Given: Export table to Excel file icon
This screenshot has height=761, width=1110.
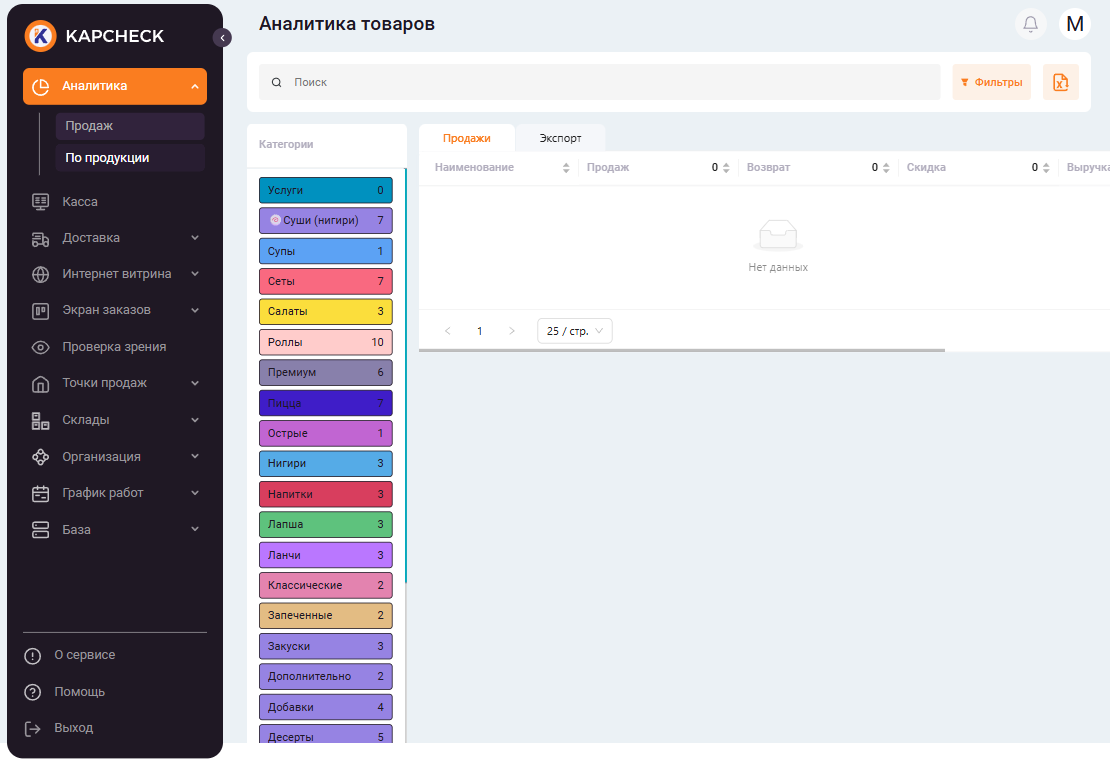Looking at the screenshot, I should click(x=1060, y=82).
